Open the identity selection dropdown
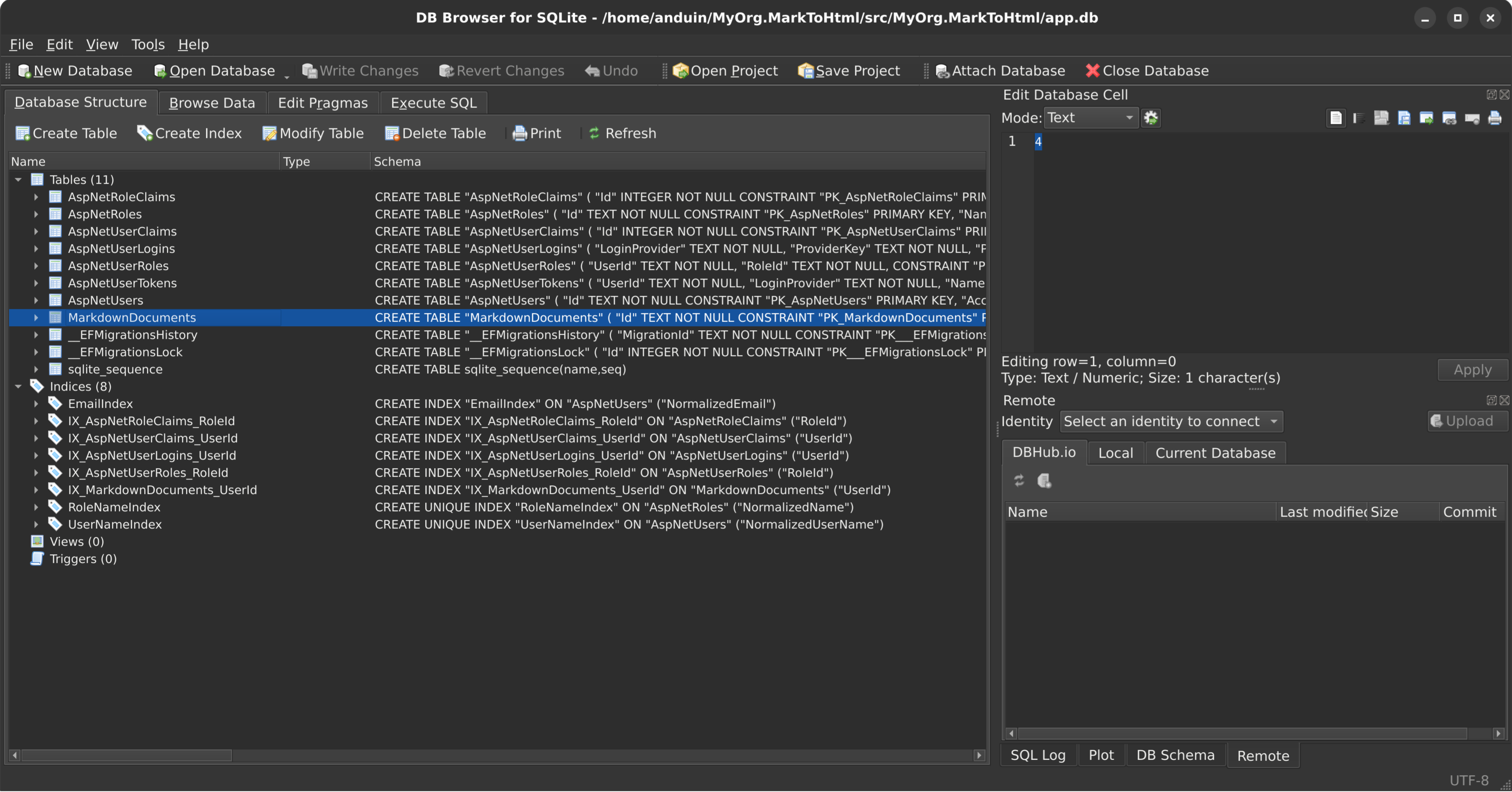Image resolution: width=1512 pixels, height=792 pixels. pyautogui.click(x=1170, y=421)
